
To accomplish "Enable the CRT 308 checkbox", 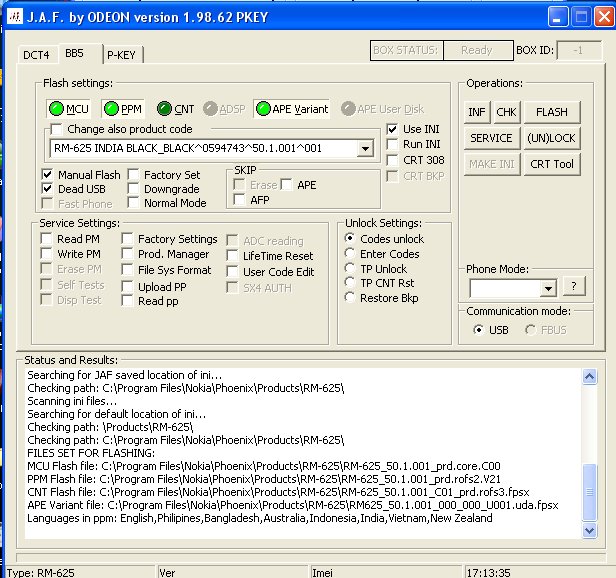I will coord(392,160).
